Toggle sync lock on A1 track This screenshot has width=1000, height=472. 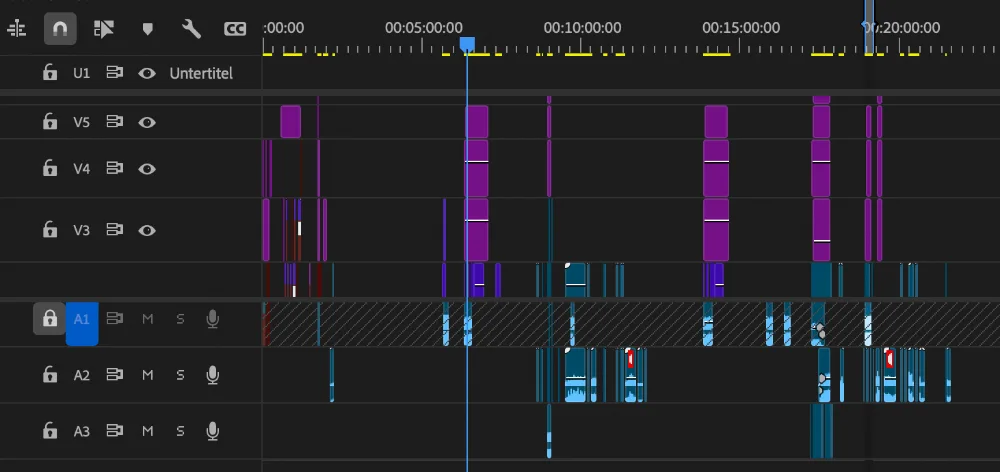(115, 318)
